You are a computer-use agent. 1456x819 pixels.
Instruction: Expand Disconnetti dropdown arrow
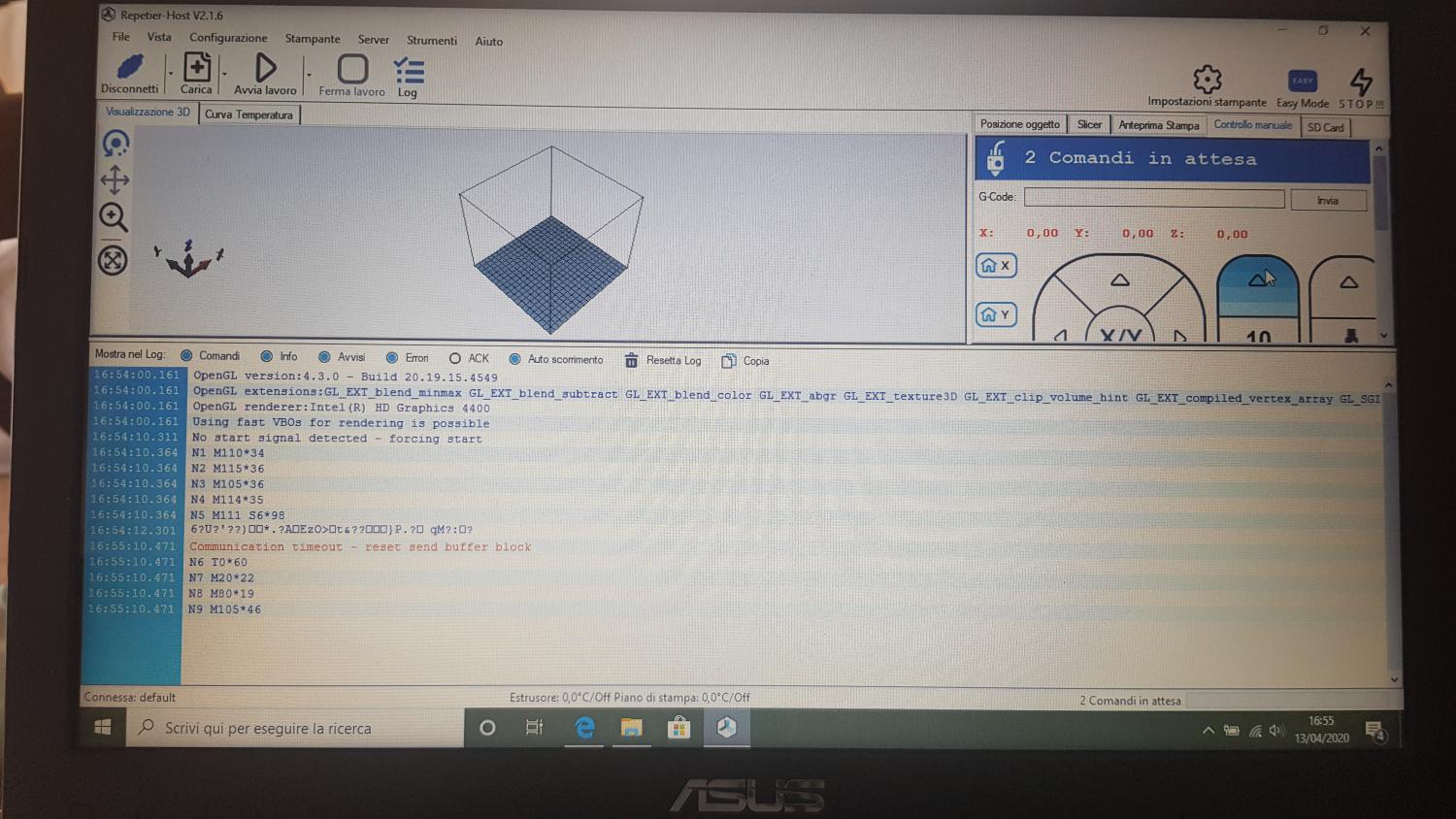[x=171, y=74]
